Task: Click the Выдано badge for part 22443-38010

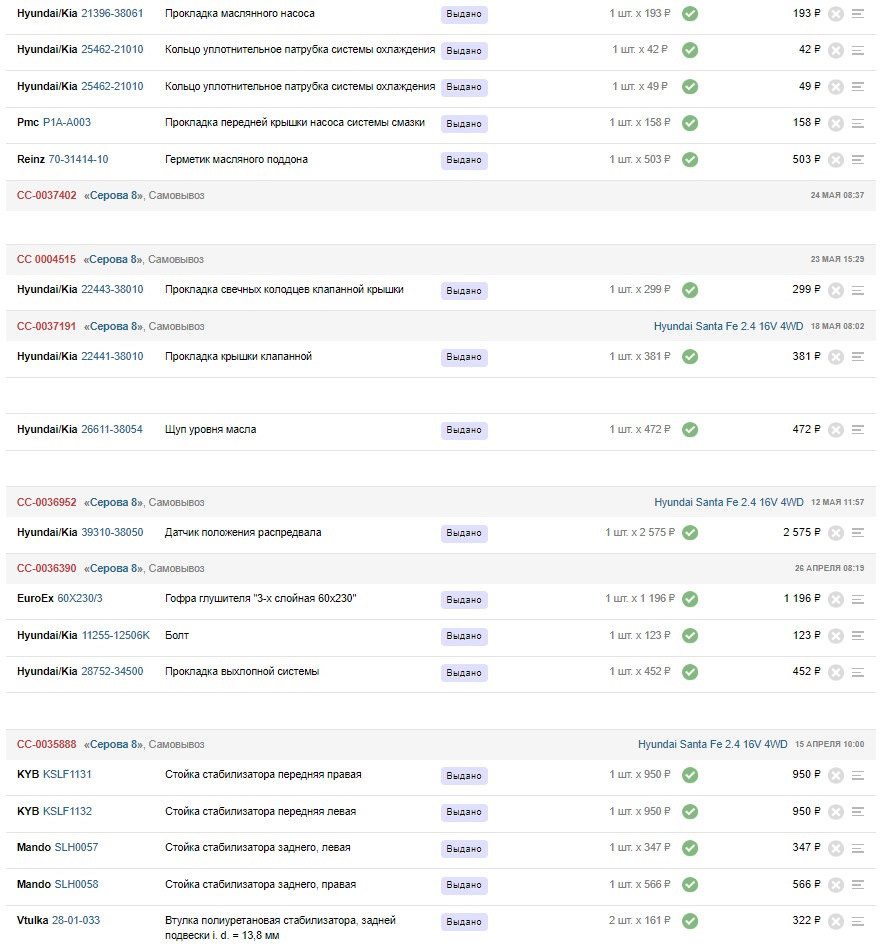Action: [464, 291]
